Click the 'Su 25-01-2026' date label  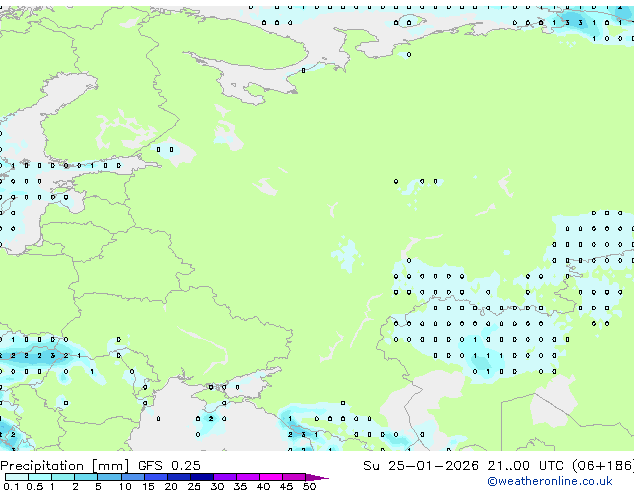click(x=421, y=466)
